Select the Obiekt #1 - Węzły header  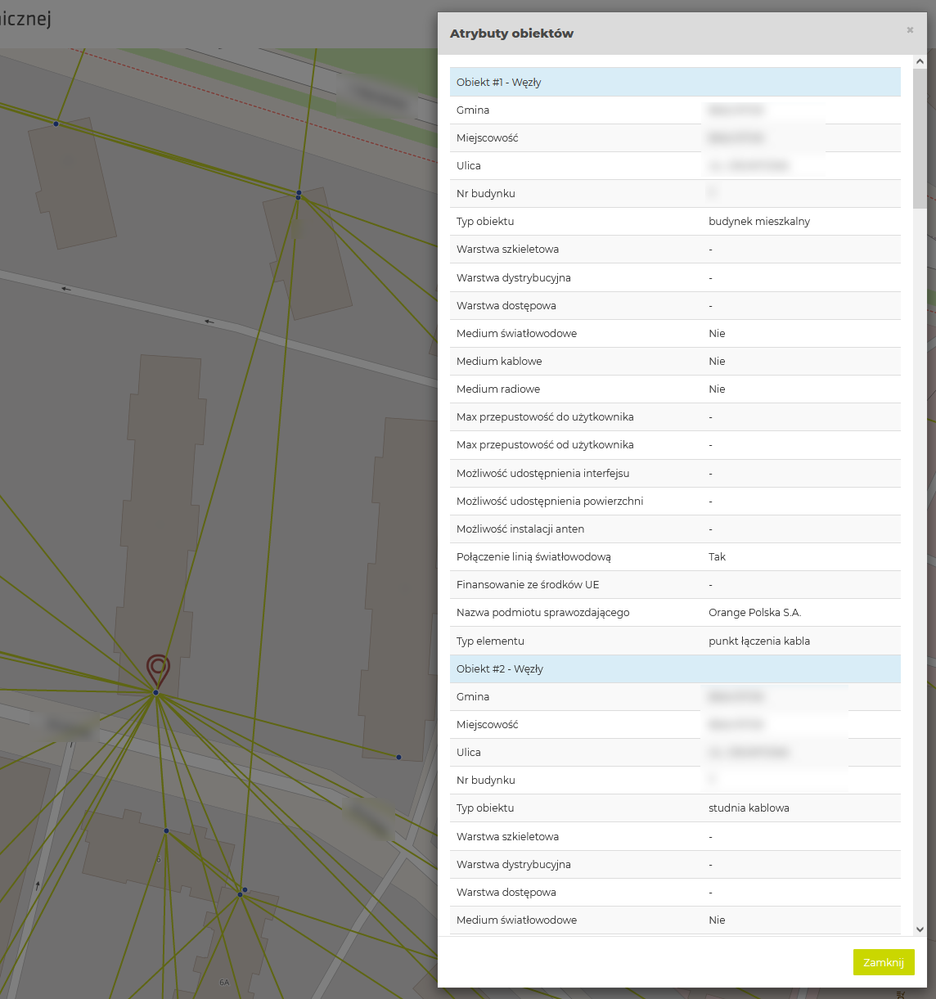[x=675, y=82]
